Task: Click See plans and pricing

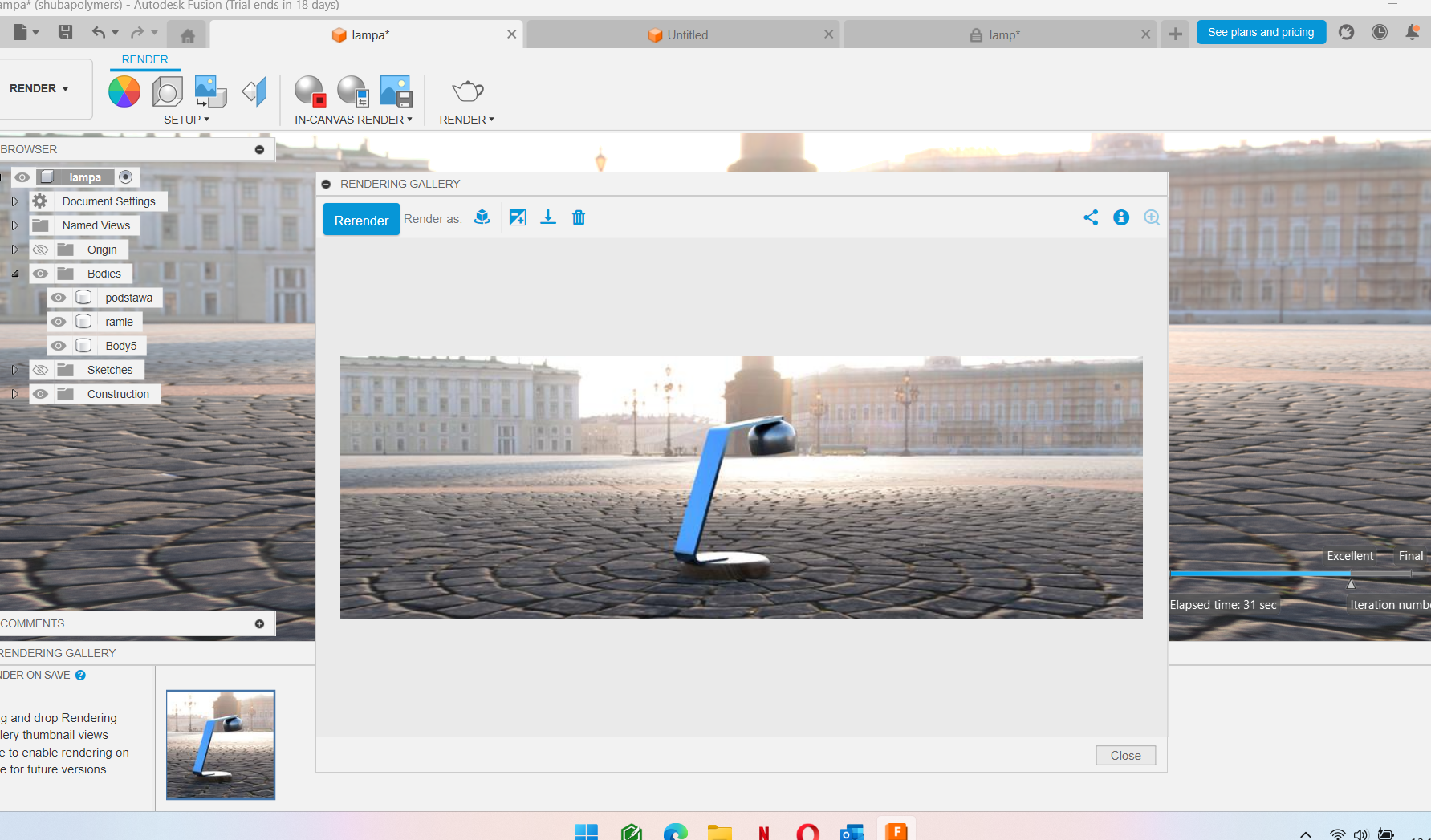Action: click(x=1261, y=32)
